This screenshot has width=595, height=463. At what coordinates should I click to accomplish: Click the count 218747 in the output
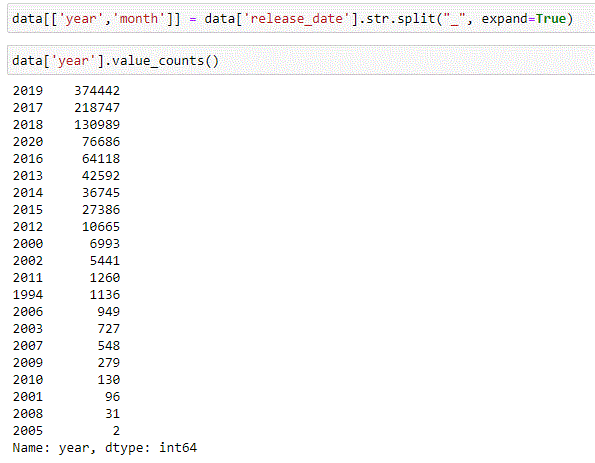tap(97, 108)
